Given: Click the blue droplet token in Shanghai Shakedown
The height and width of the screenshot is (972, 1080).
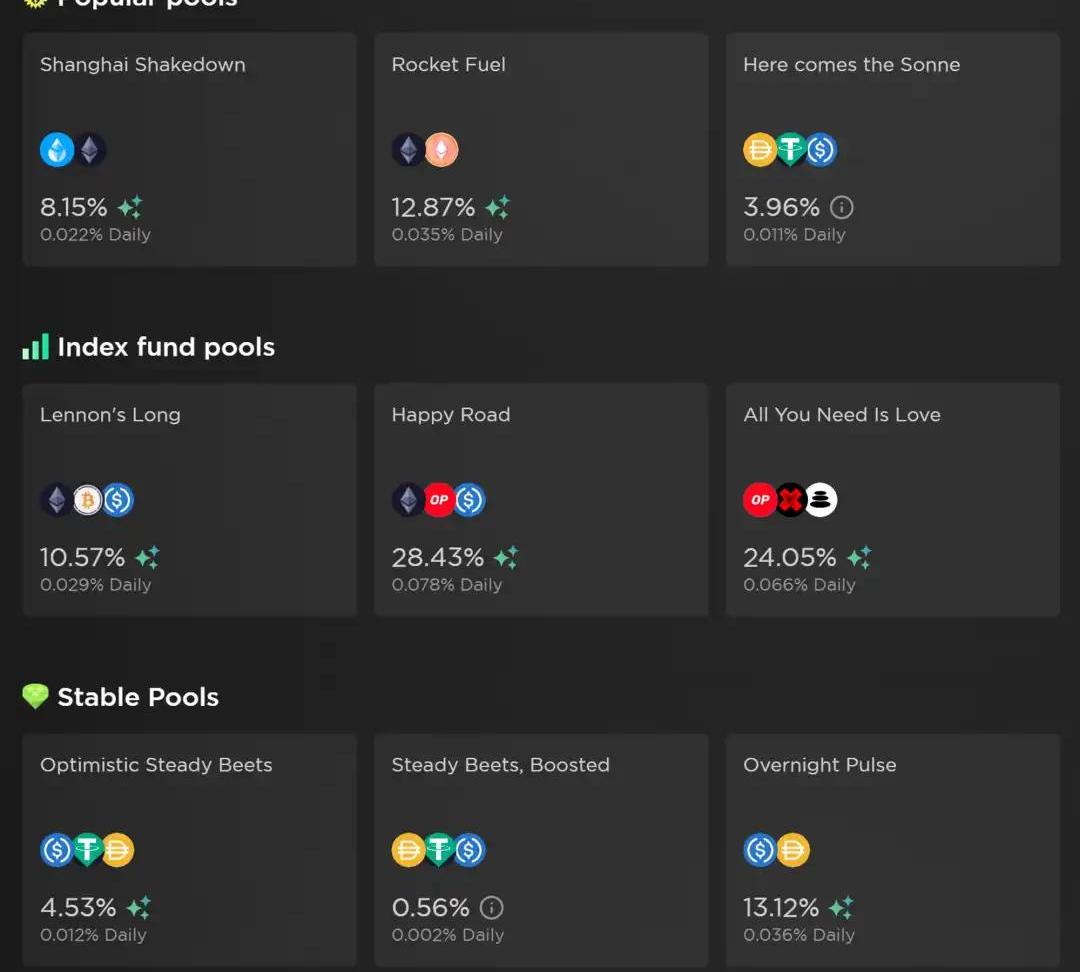Looking at the screenshot, I should (57, 150).
